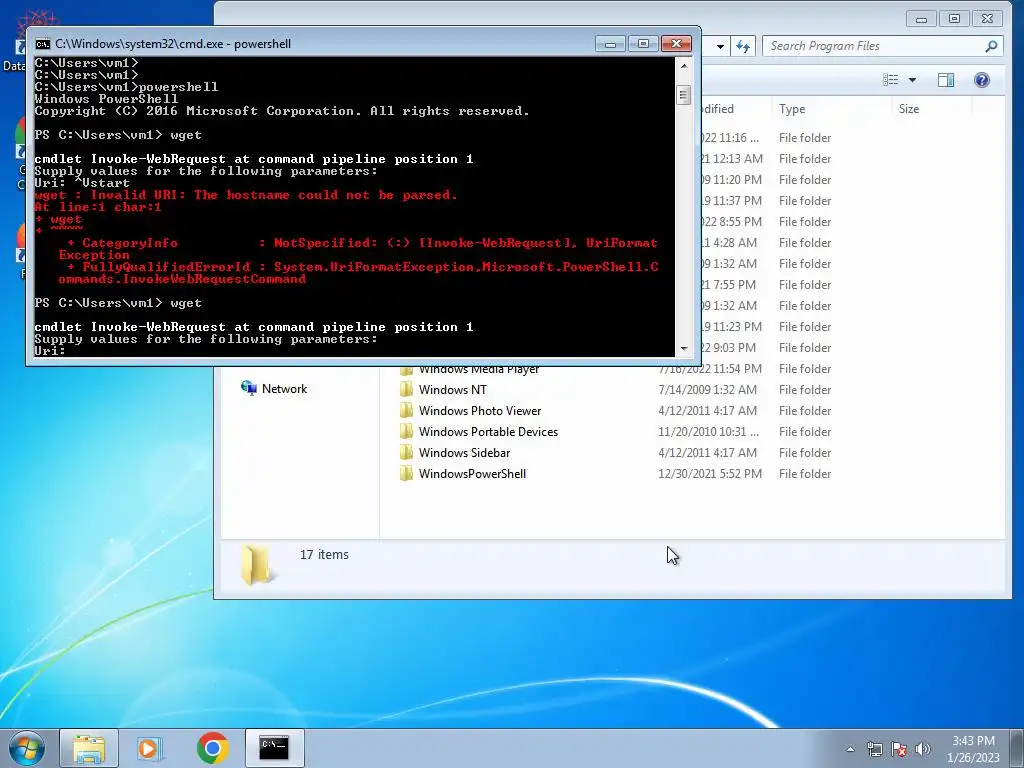1024x768 pixels.
Task: Select the Windows Photo Viewer folder
Action: tap(480, 411)
